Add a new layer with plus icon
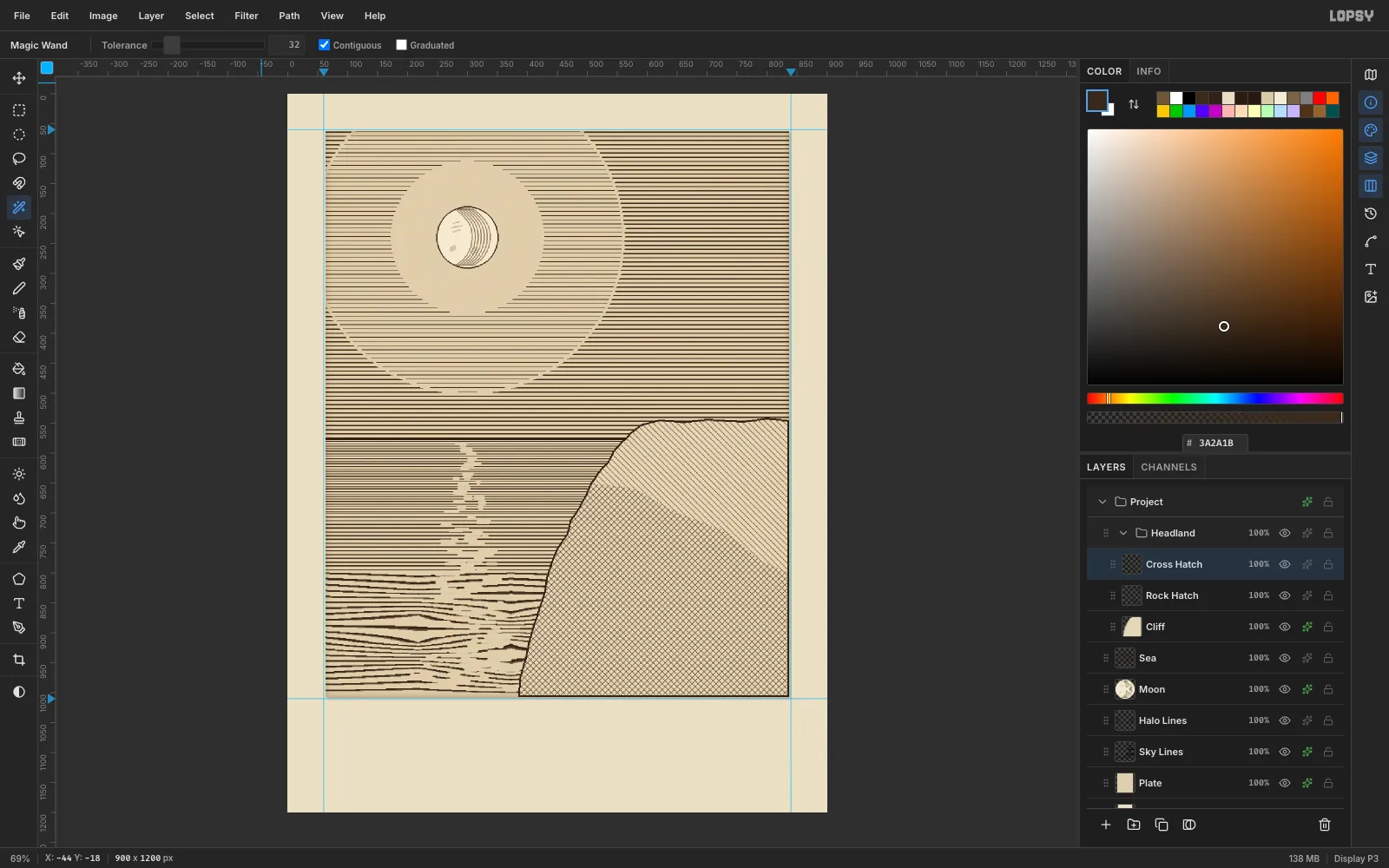 [1106, 825]
